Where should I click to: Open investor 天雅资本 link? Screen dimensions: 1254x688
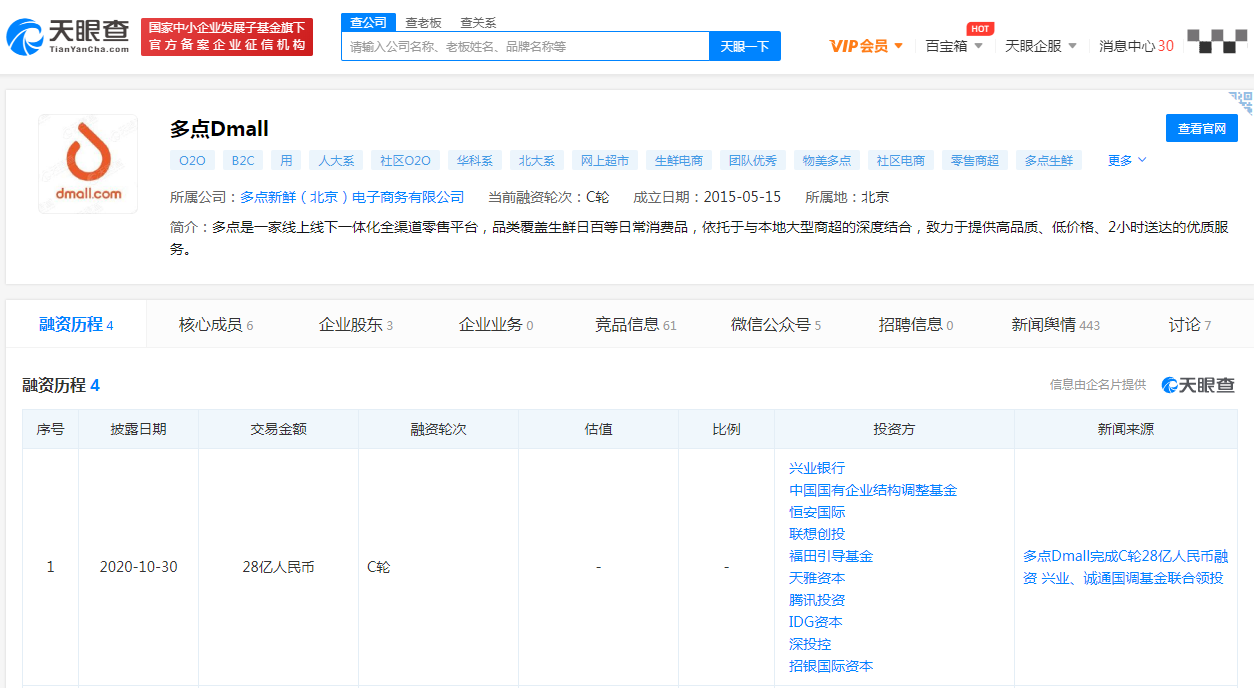817,578
